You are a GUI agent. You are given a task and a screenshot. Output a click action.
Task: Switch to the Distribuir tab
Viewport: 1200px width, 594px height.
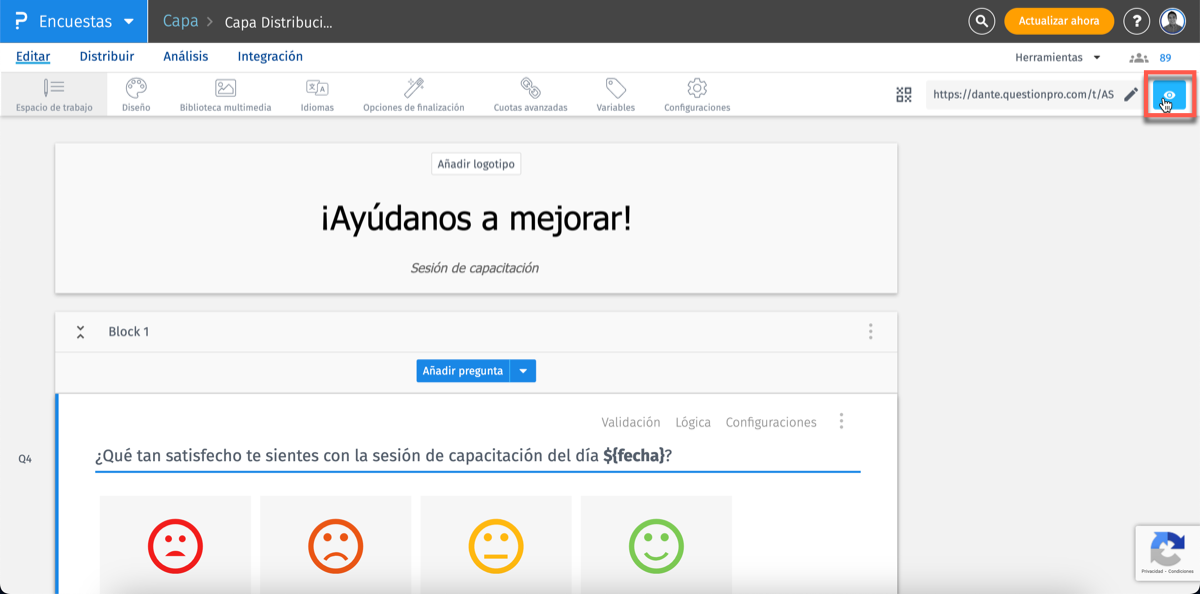click(x=106, y=57)
